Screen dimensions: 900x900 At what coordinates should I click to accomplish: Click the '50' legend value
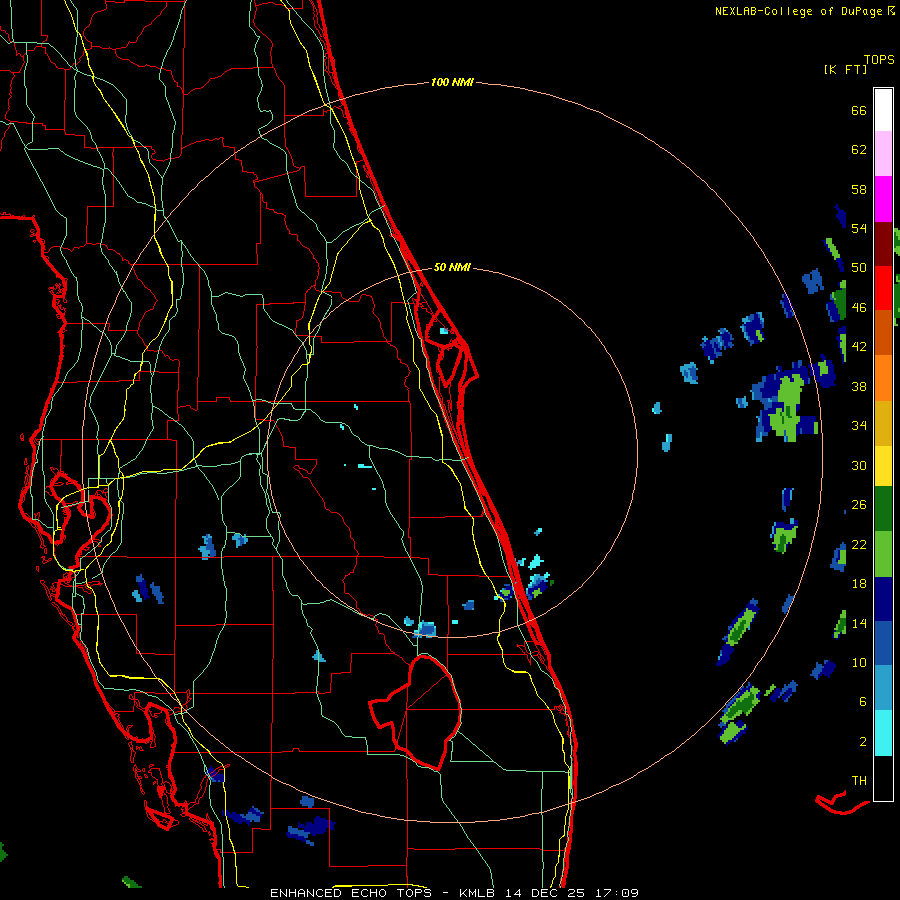(x=859, y=268)
